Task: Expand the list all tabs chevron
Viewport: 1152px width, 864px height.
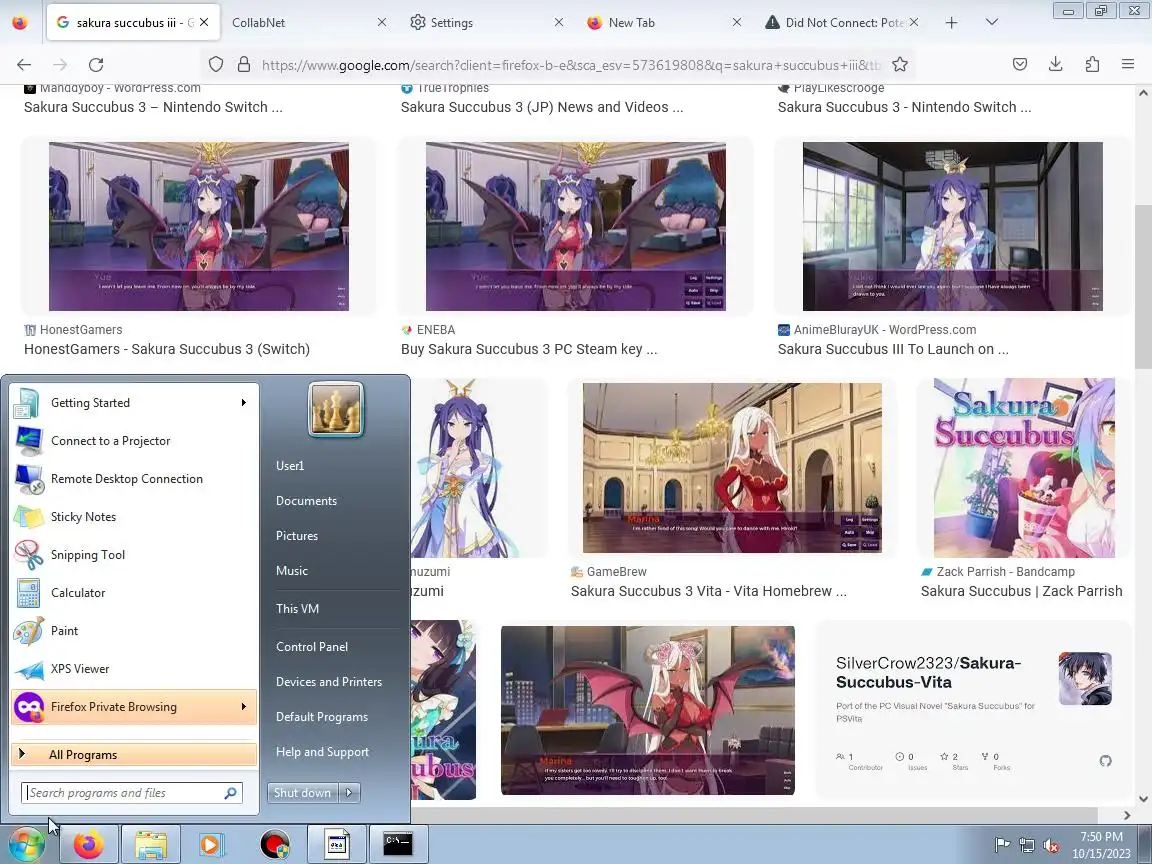Action: pos(992,23)
